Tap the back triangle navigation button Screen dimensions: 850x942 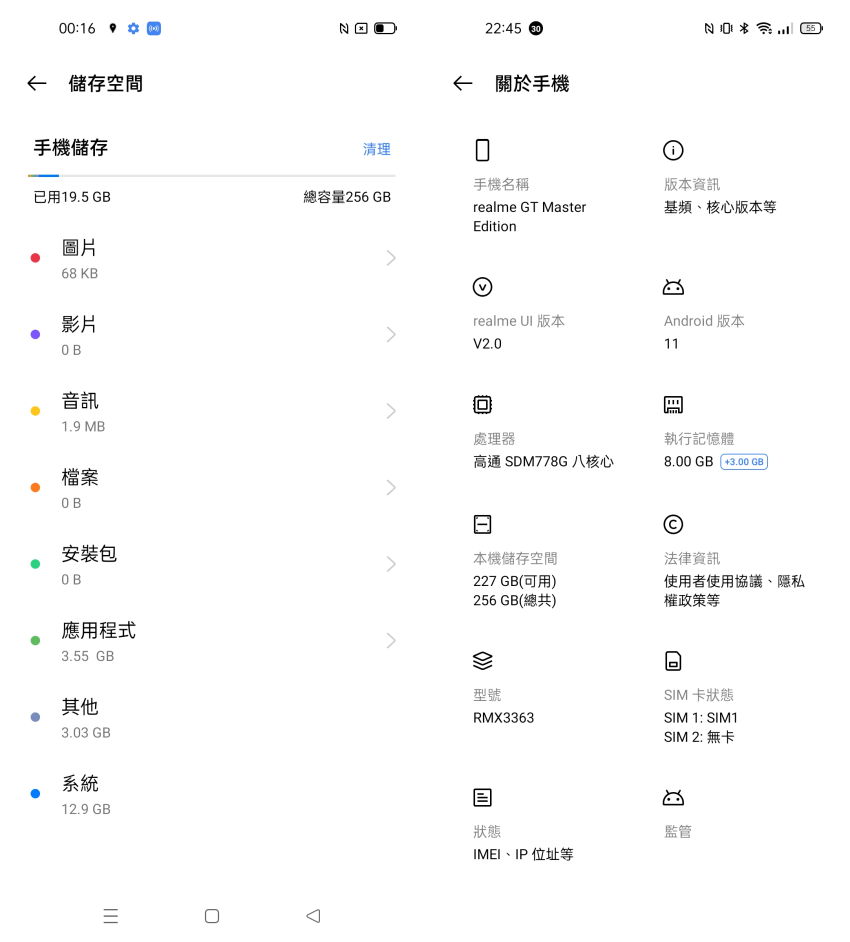click(x=313, y=916)
